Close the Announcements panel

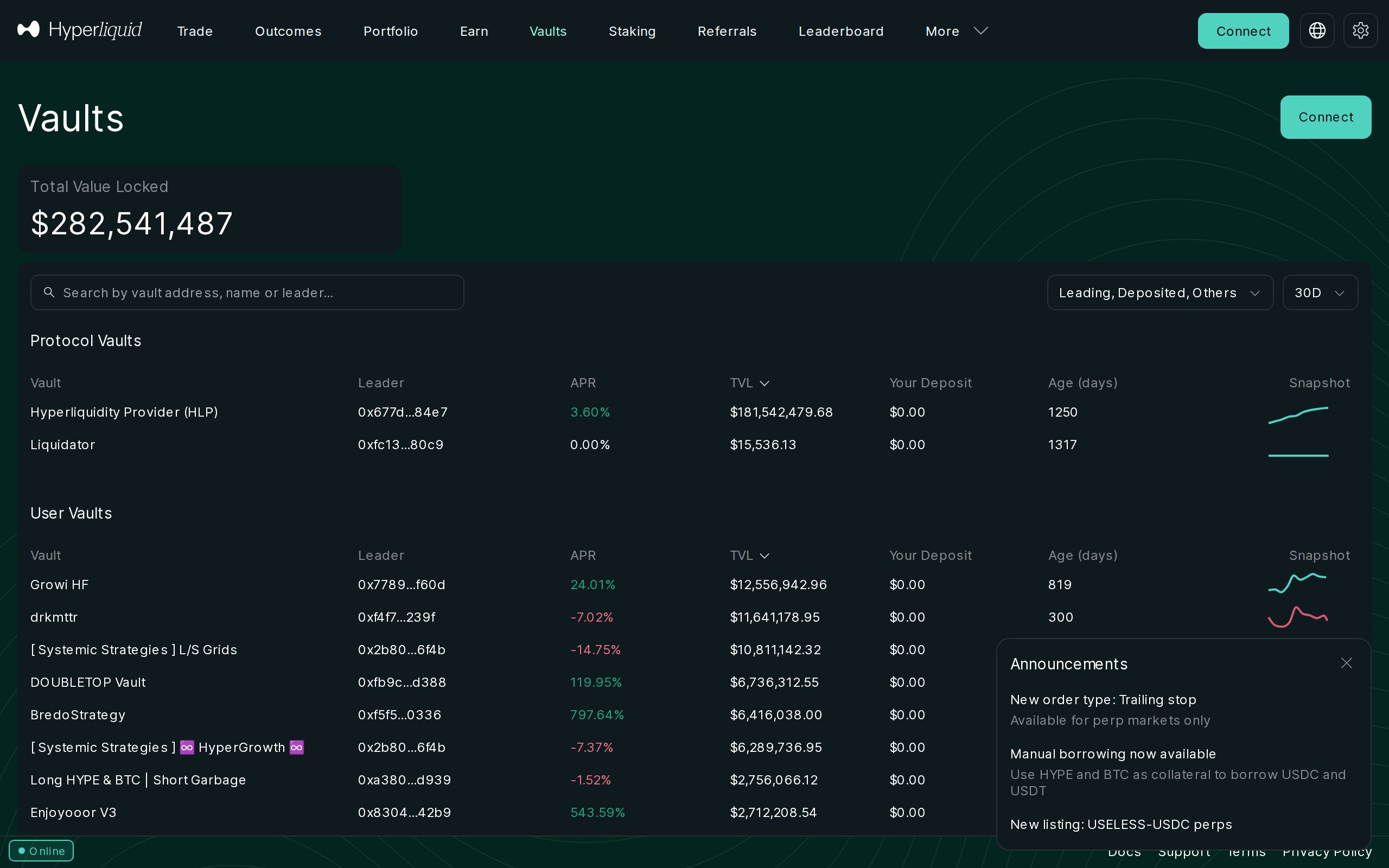1347,663
